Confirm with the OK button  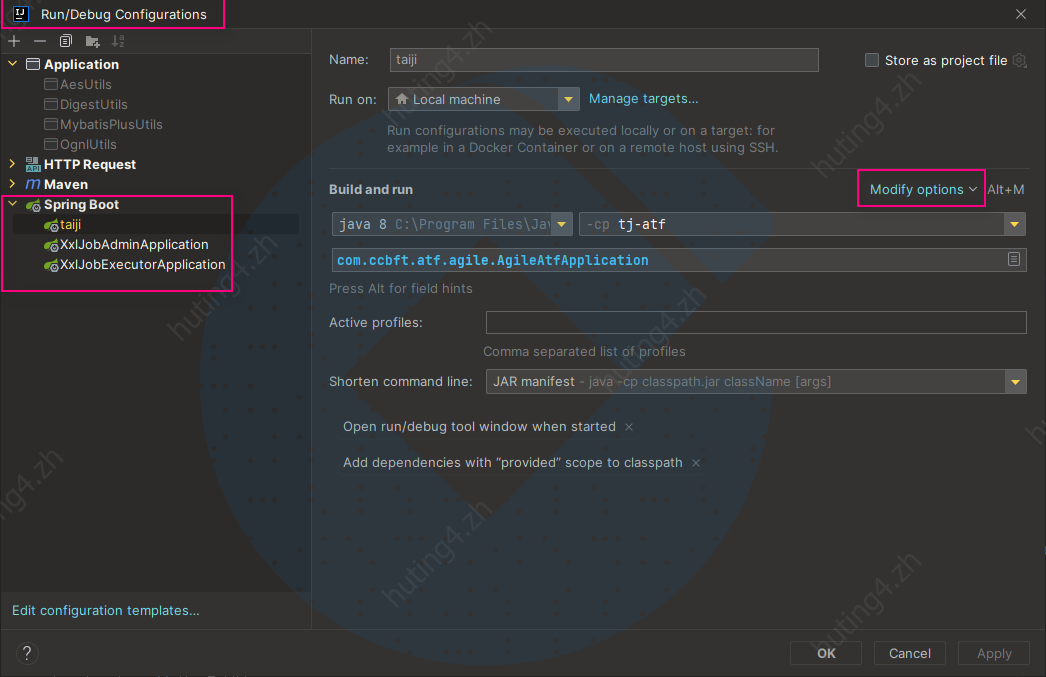(826, 653)
